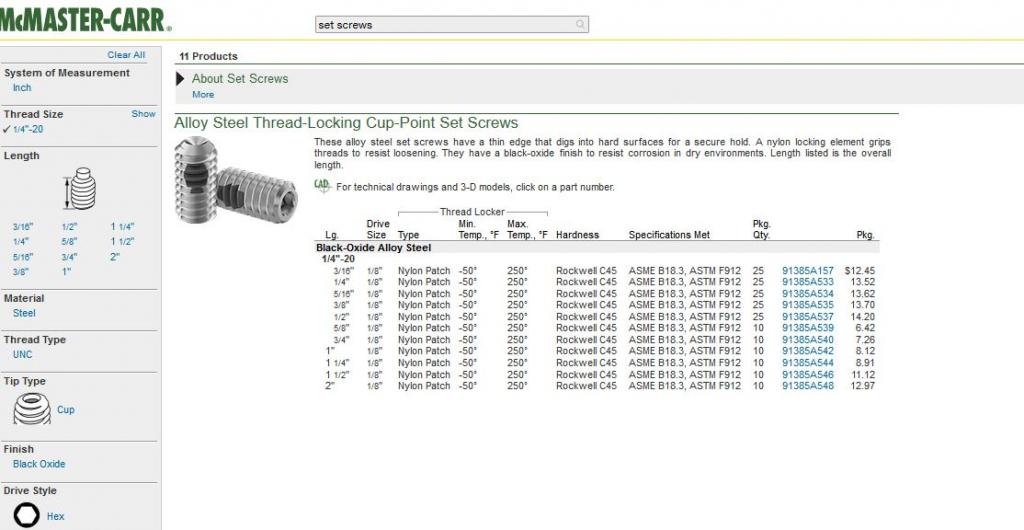The height and width of the screenshot is (530, 1024).
Task: Open part number 91385A539
Action: coord(808,328)
